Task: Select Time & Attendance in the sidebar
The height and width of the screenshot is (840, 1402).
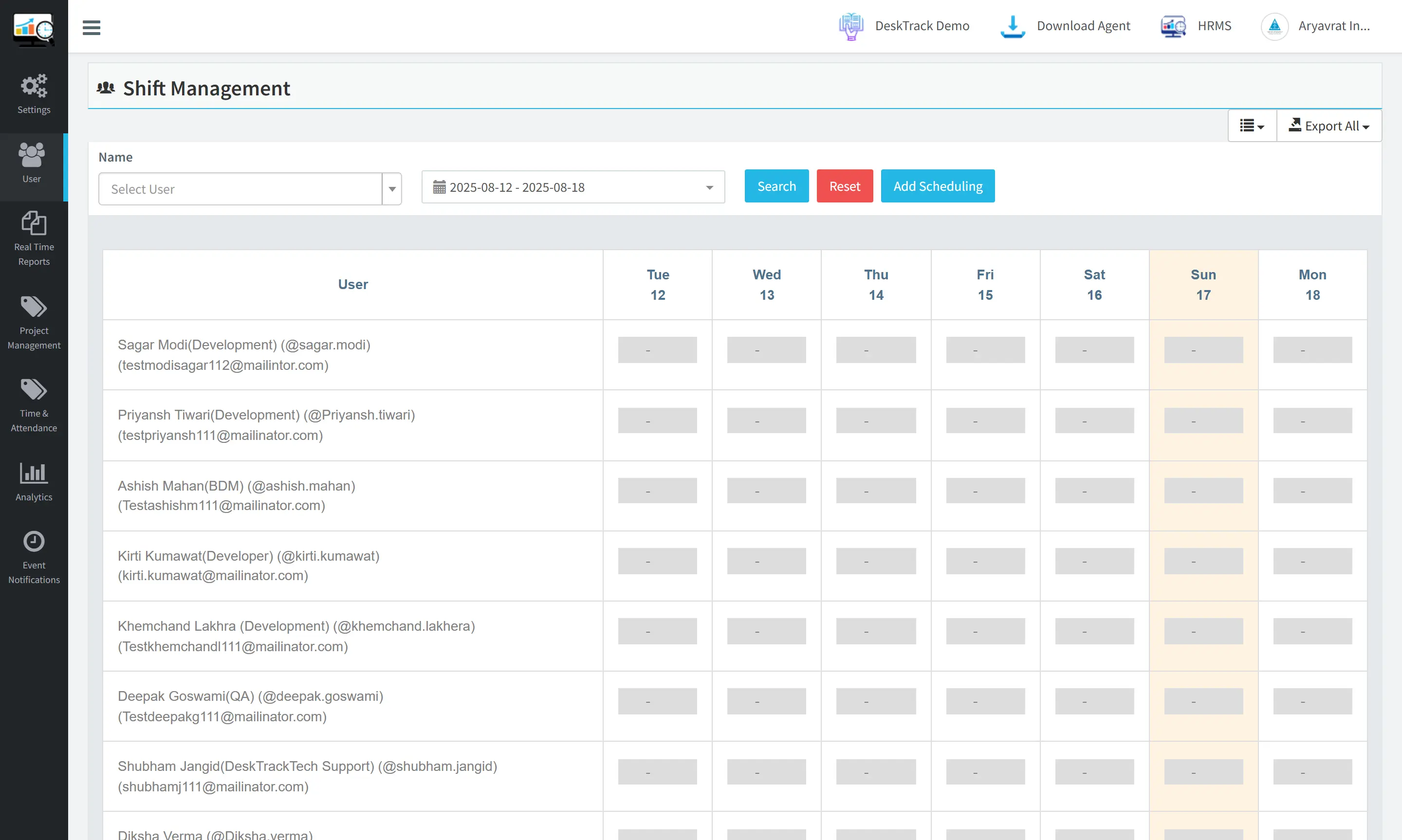Action: point(34,402)
